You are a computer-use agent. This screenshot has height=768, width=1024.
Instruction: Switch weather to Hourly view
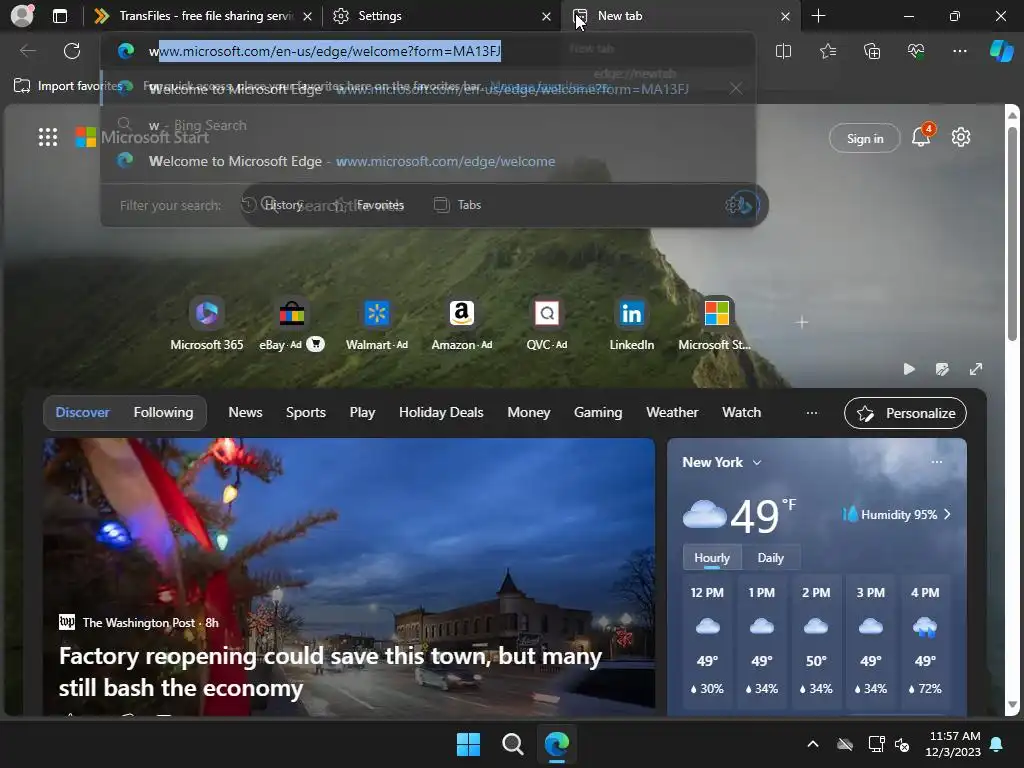pyautogui.click(x=712, y=558)
